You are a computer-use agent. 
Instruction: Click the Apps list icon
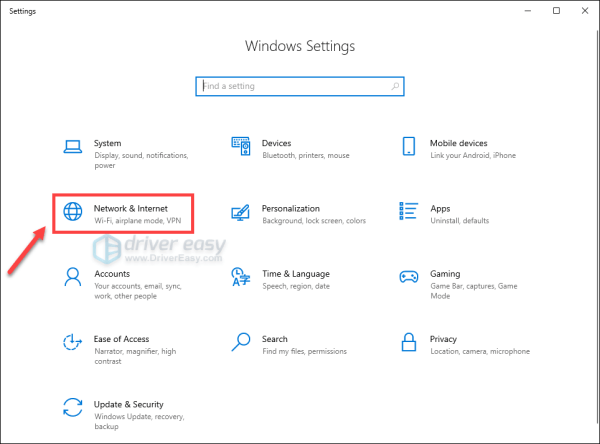tap(408, 213)
